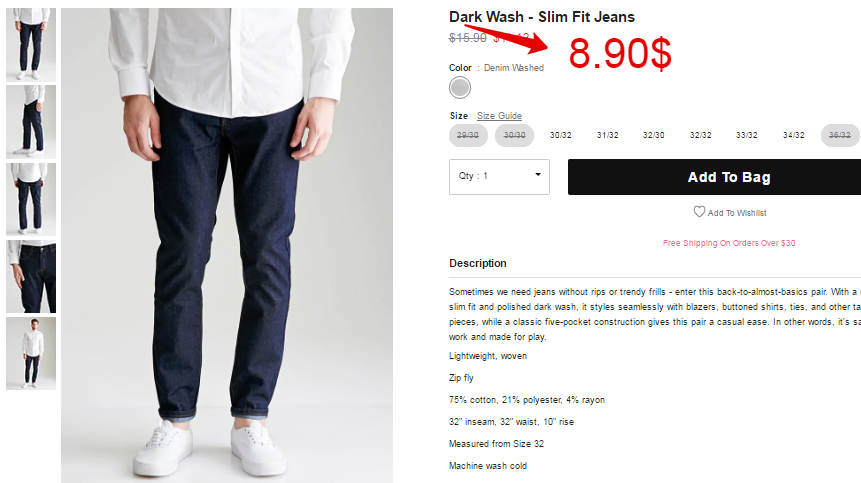
Task: Select size 34/32
Action: [793, 135]
